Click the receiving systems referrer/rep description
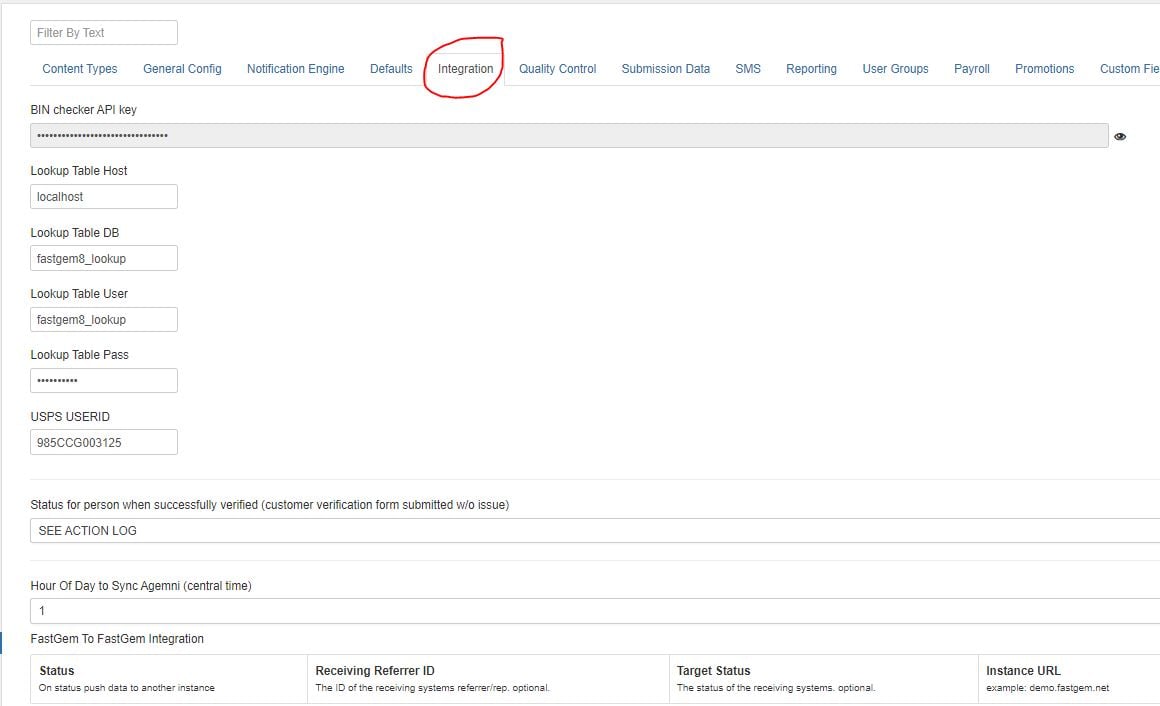The image size is (1160, 706). pos(433,688)
